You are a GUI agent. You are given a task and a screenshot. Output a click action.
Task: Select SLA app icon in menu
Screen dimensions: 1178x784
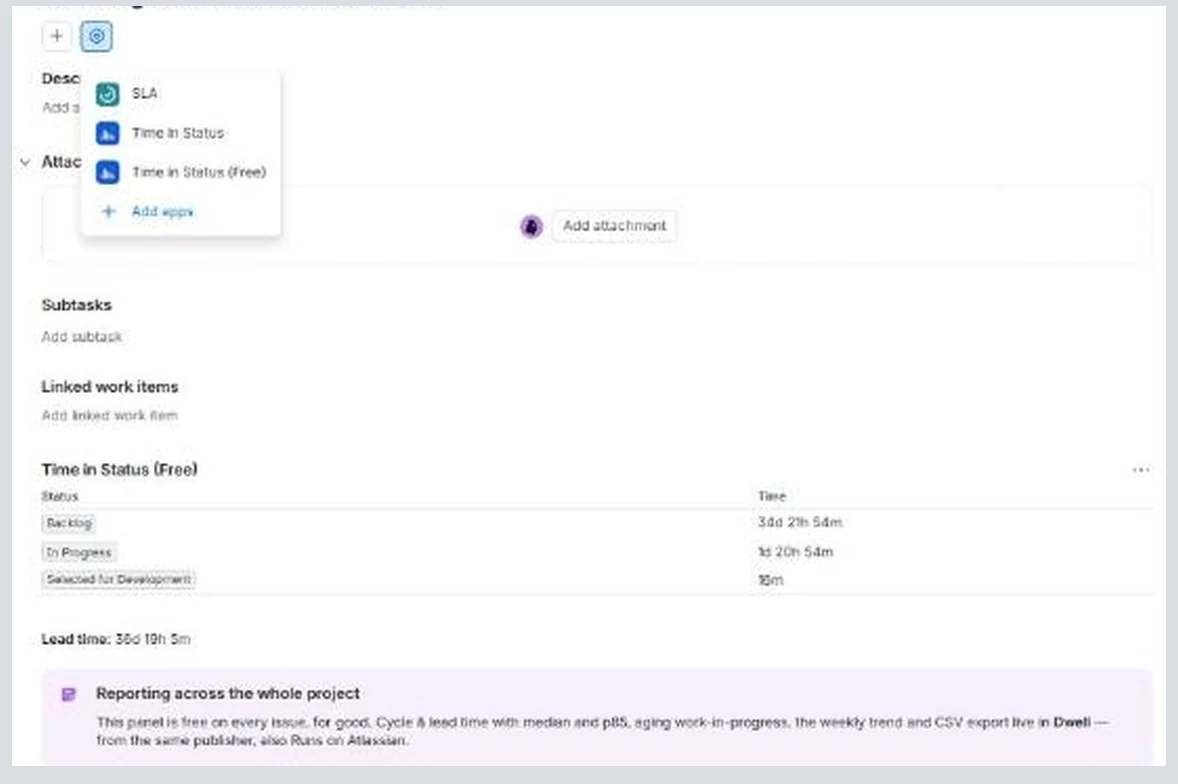pyautogui.click(x=107, y=94)
